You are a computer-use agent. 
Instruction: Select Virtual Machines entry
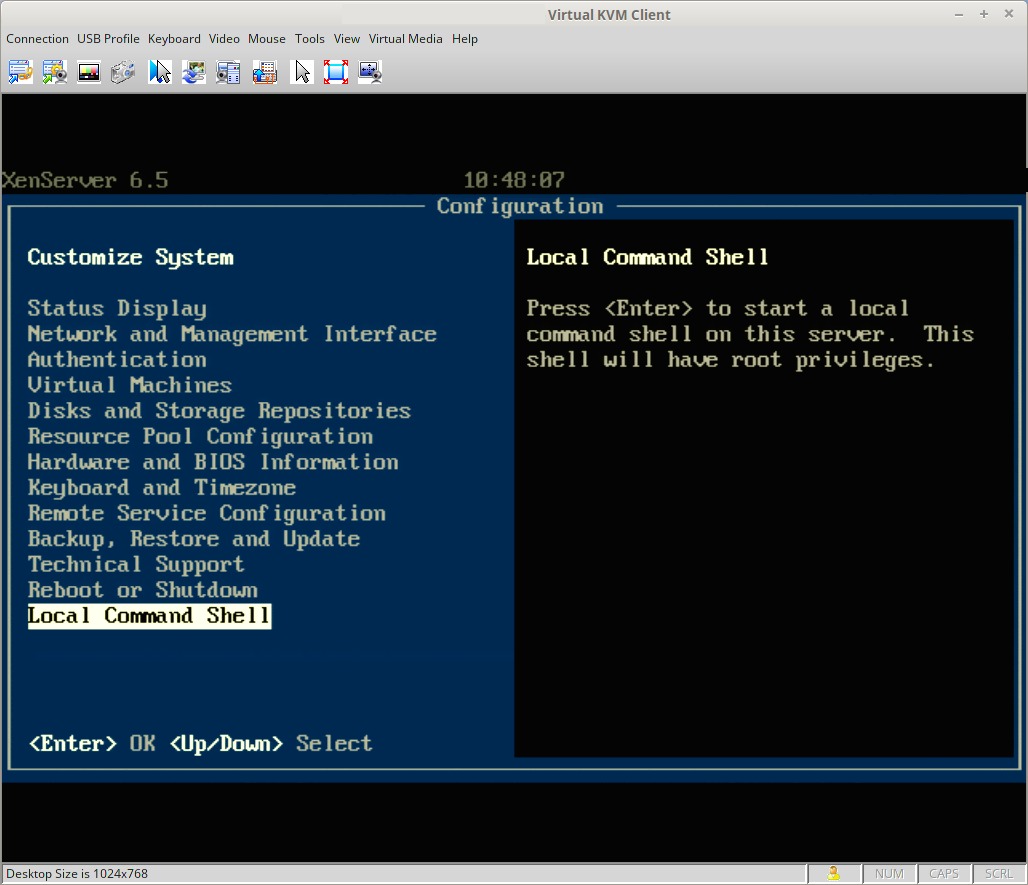[130, 385]
